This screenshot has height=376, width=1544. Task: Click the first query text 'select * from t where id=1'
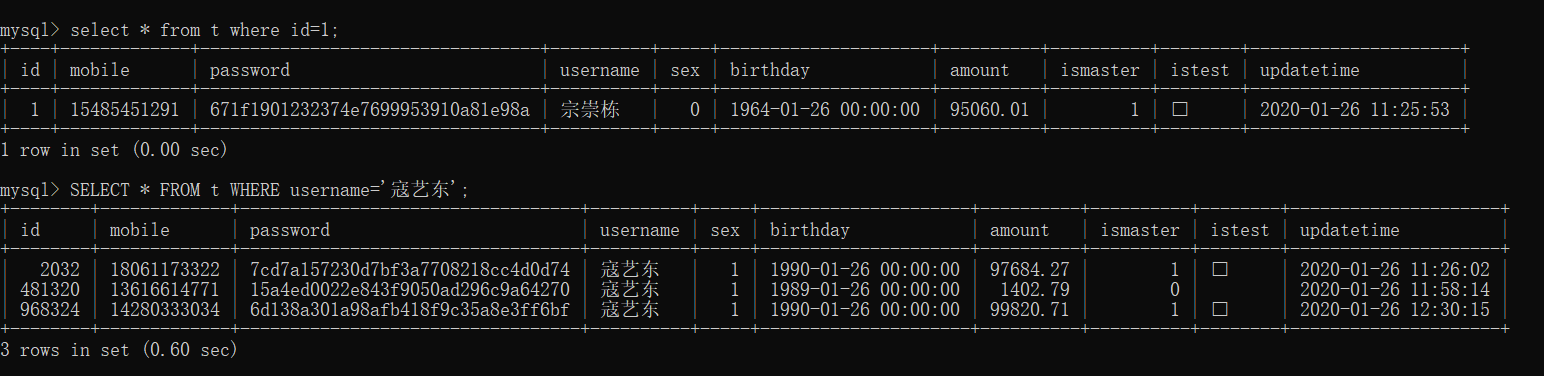(205, 30)
